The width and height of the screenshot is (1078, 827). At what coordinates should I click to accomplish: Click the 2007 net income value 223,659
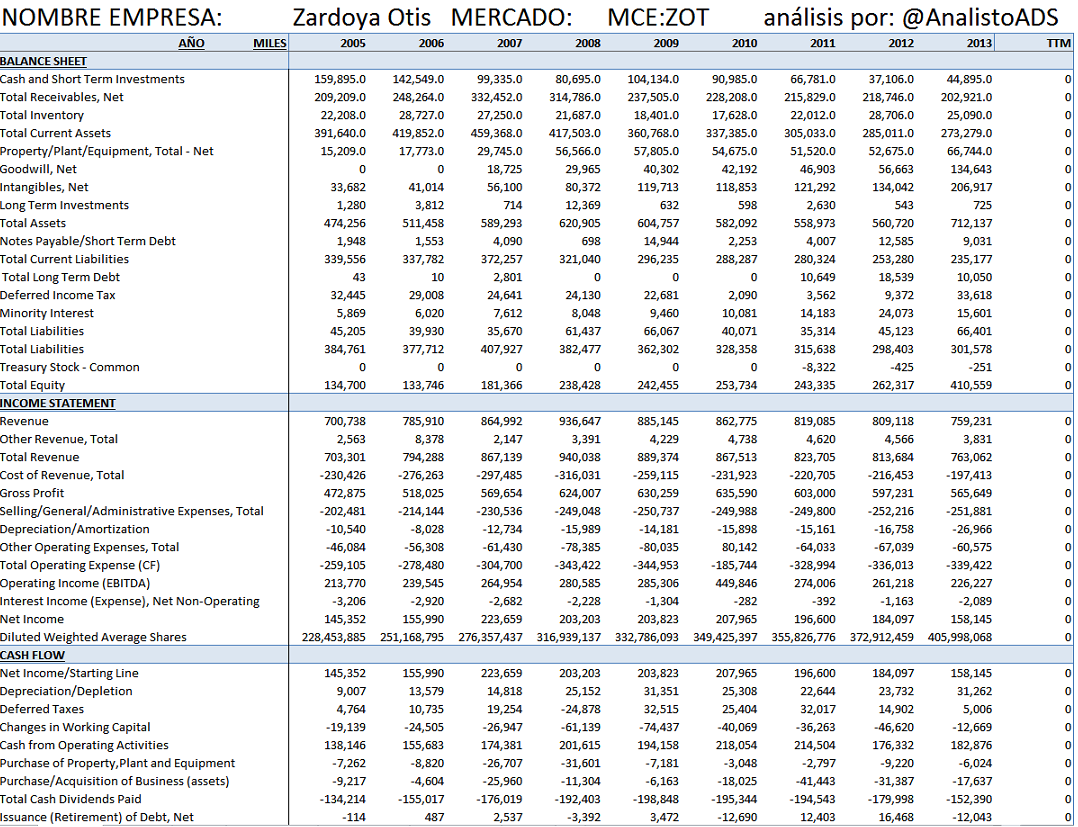[x=501, y=619]
